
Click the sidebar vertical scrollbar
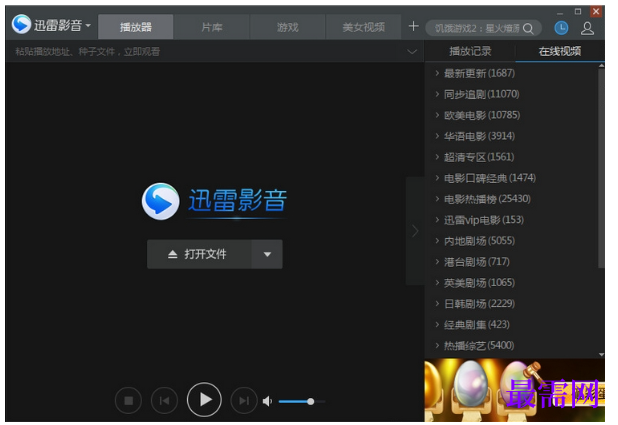(601, 170)
